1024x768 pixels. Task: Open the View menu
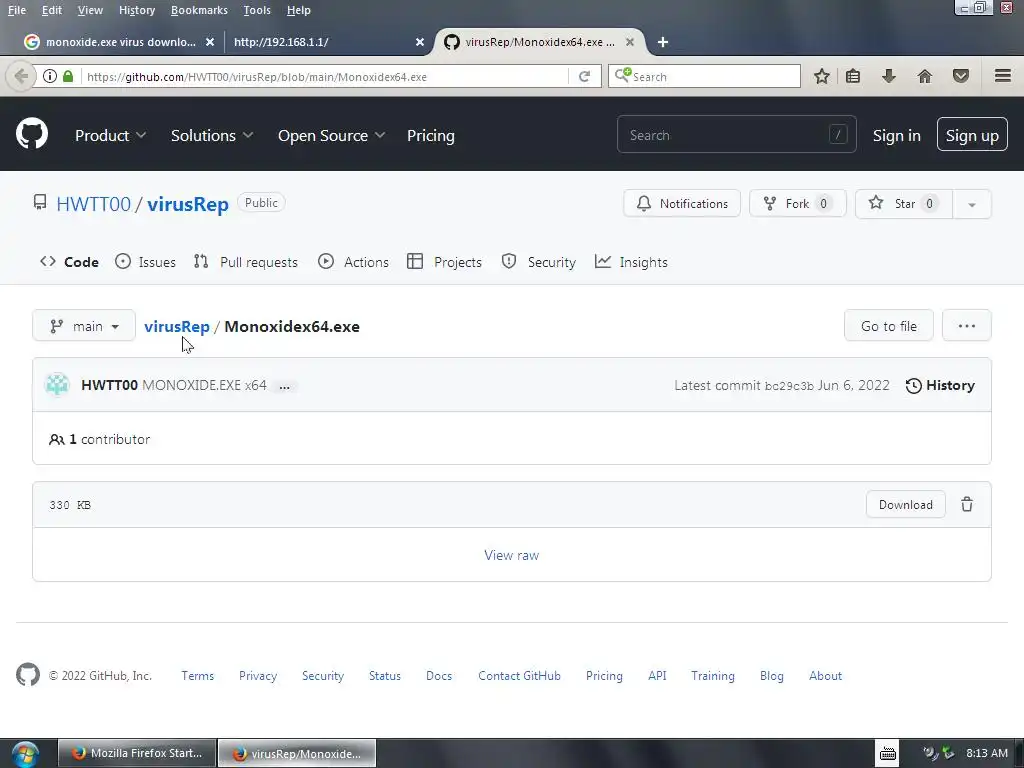pyautogui.click(x=90, y=10)
